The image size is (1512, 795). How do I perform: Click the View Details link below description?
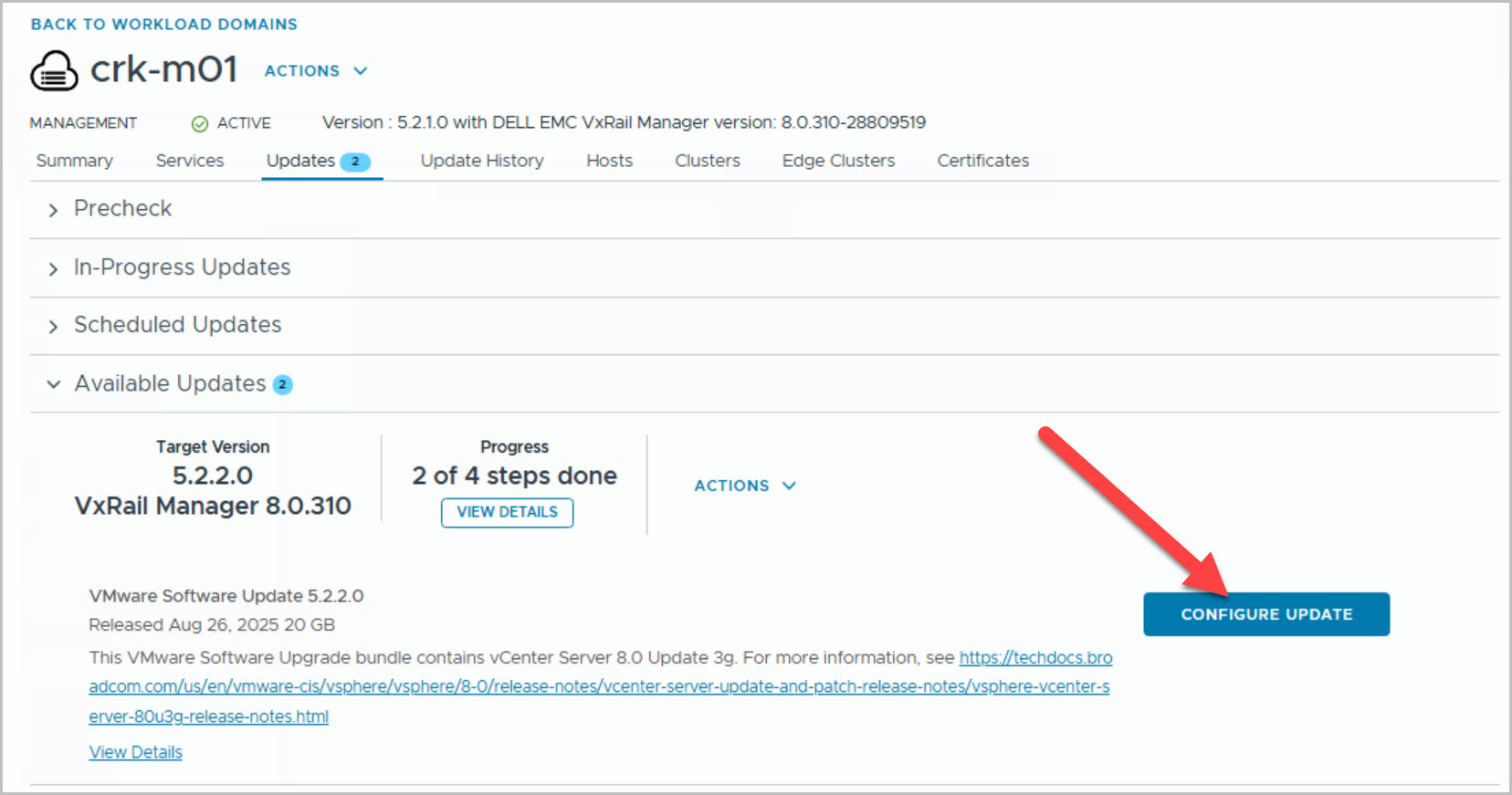(x=136, y=752)
